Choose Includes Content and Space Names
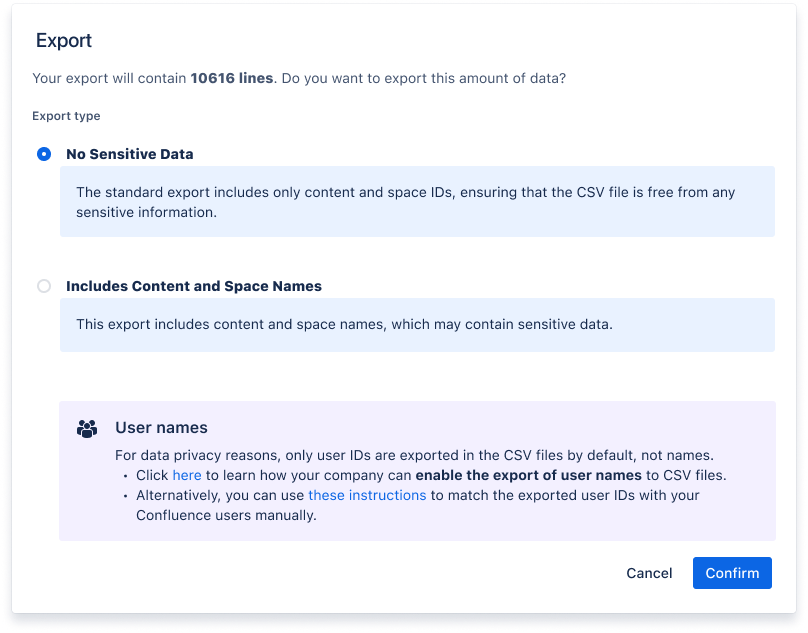Viewport: 808px width, 633px height. pyautogui.click(x=44, y=286)
